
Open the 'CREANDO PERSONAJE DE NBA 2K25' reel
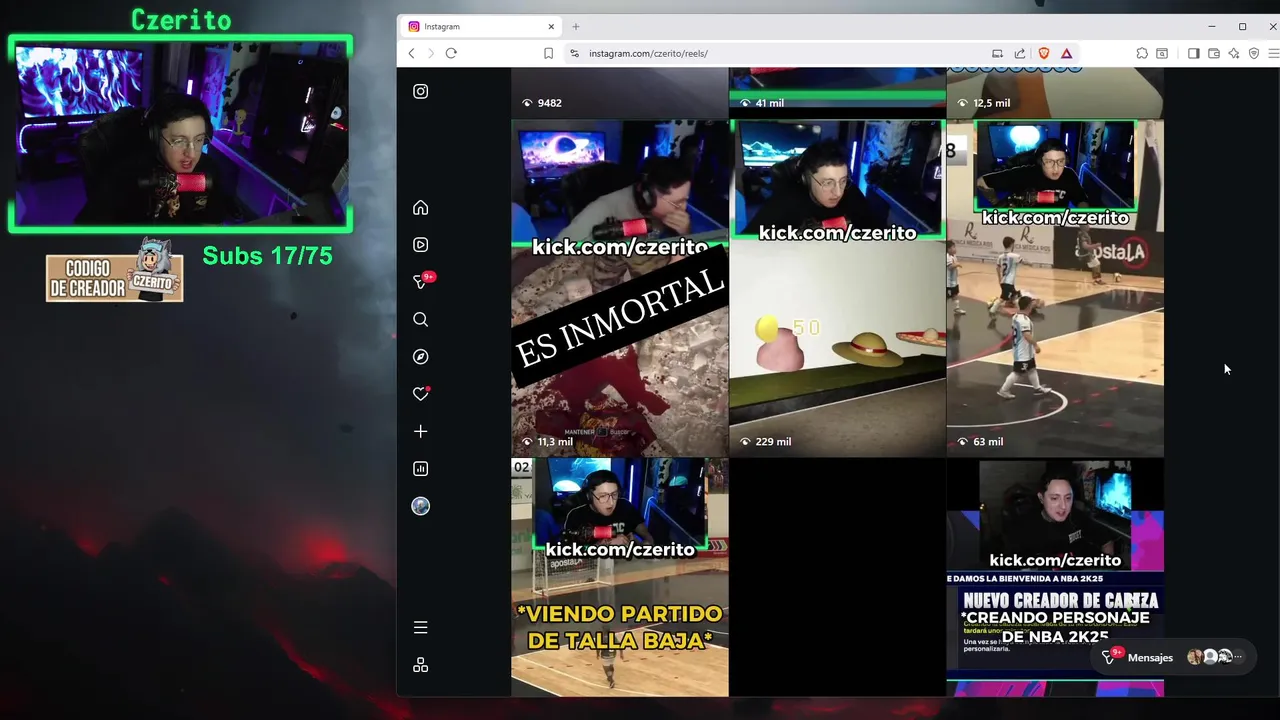pos(1055,577)
